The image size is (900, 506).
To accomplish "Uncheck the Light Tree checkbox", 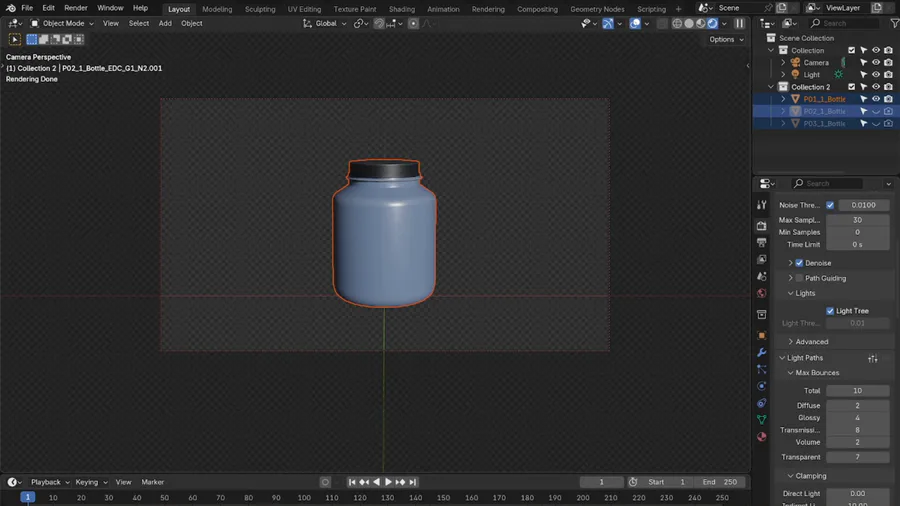I will tap(830, 311).
